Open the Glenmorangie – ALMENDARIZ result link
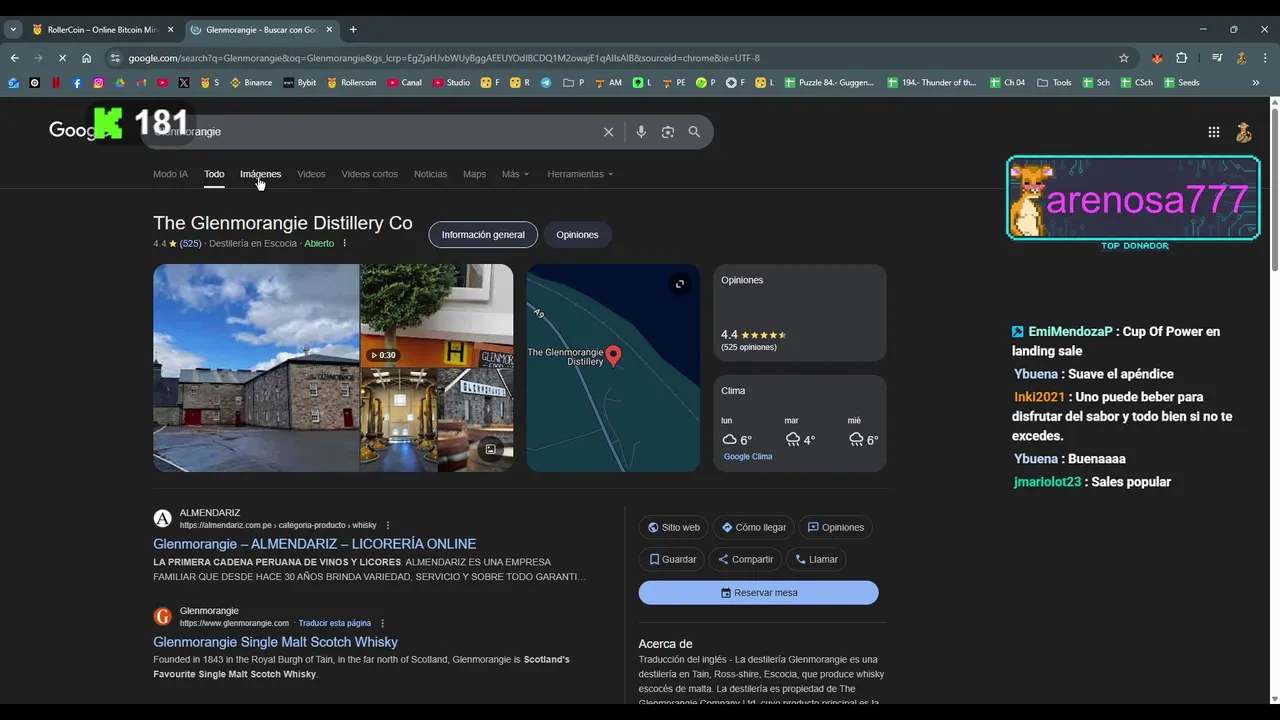Viewport: 1280px width, 720px height. 314,544
